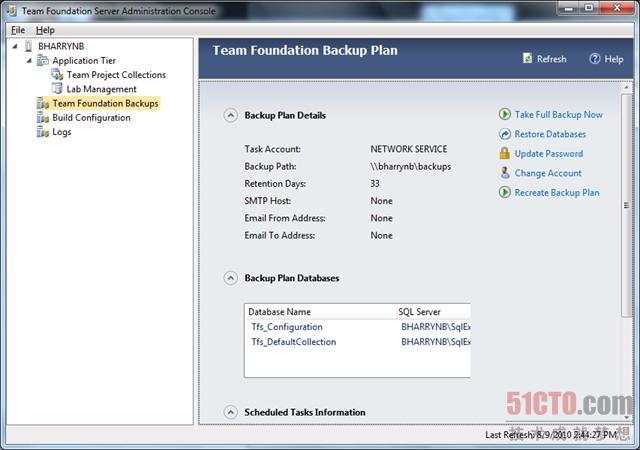Viewport: 640px width, 450px height.
Task: Click the Update Password padlock icon
Action: coord(505,154)
